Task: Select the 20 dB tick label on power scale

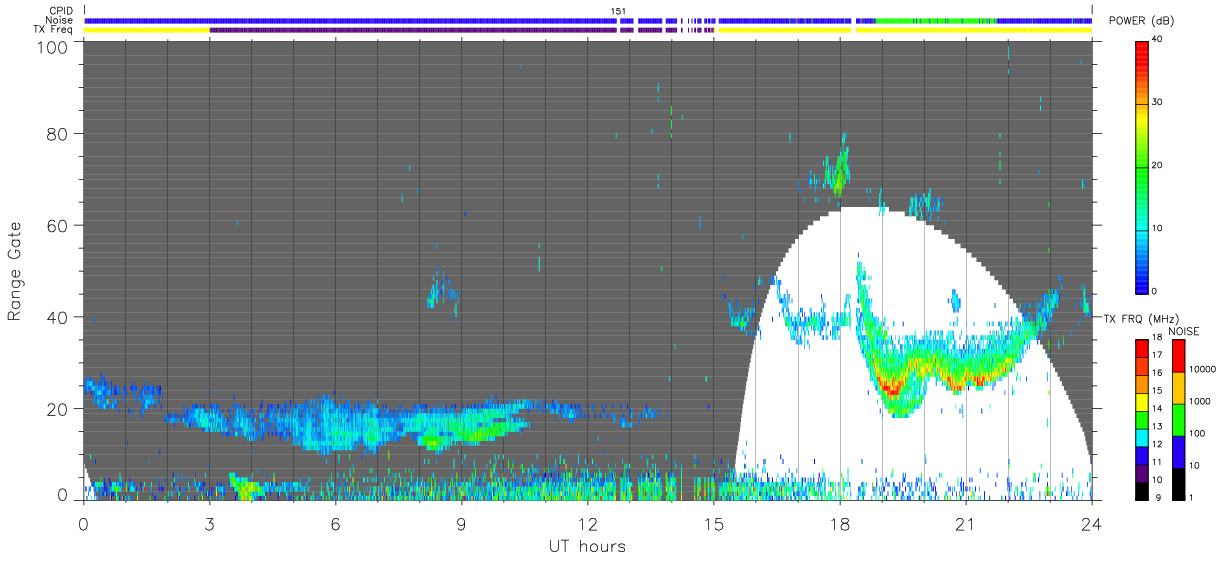Action: tap(1157, 165)
